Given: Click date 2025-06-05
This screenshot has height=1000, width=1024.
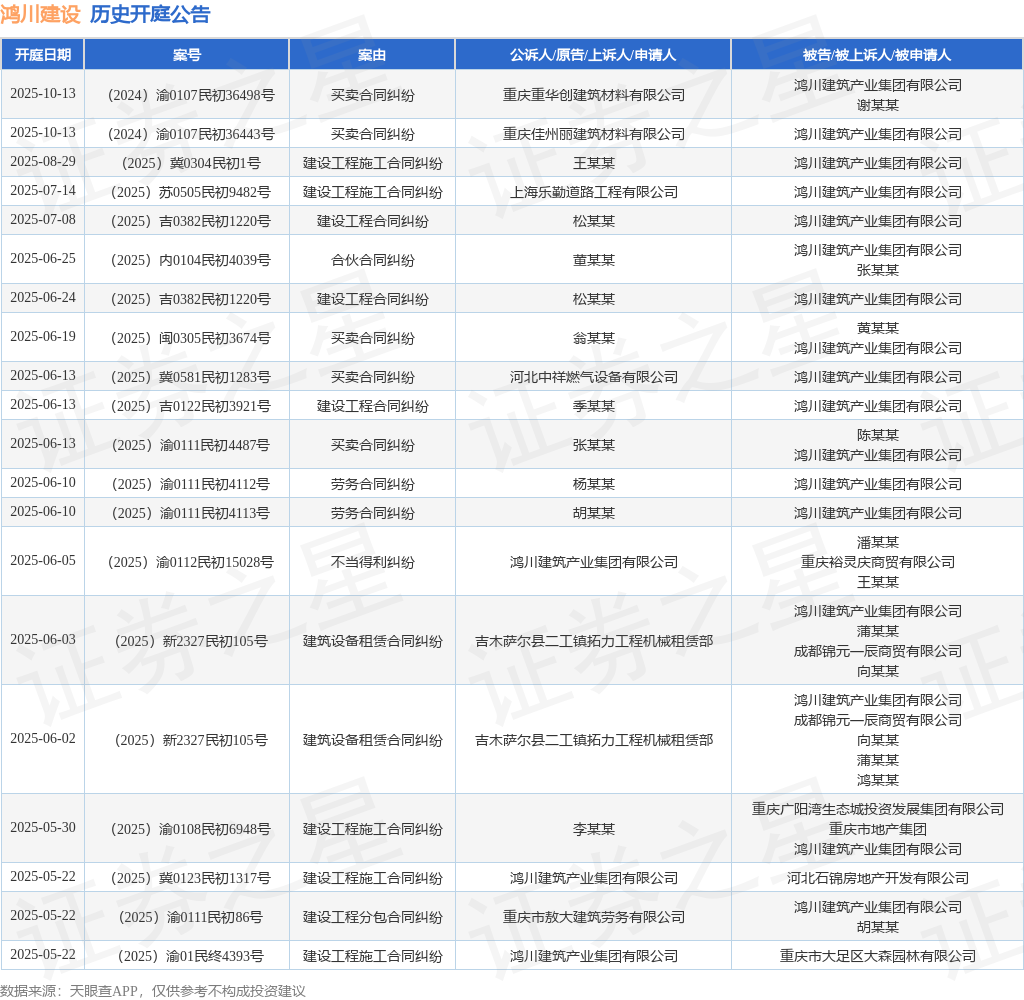Looking at the screenshot, I should (43, 560).
